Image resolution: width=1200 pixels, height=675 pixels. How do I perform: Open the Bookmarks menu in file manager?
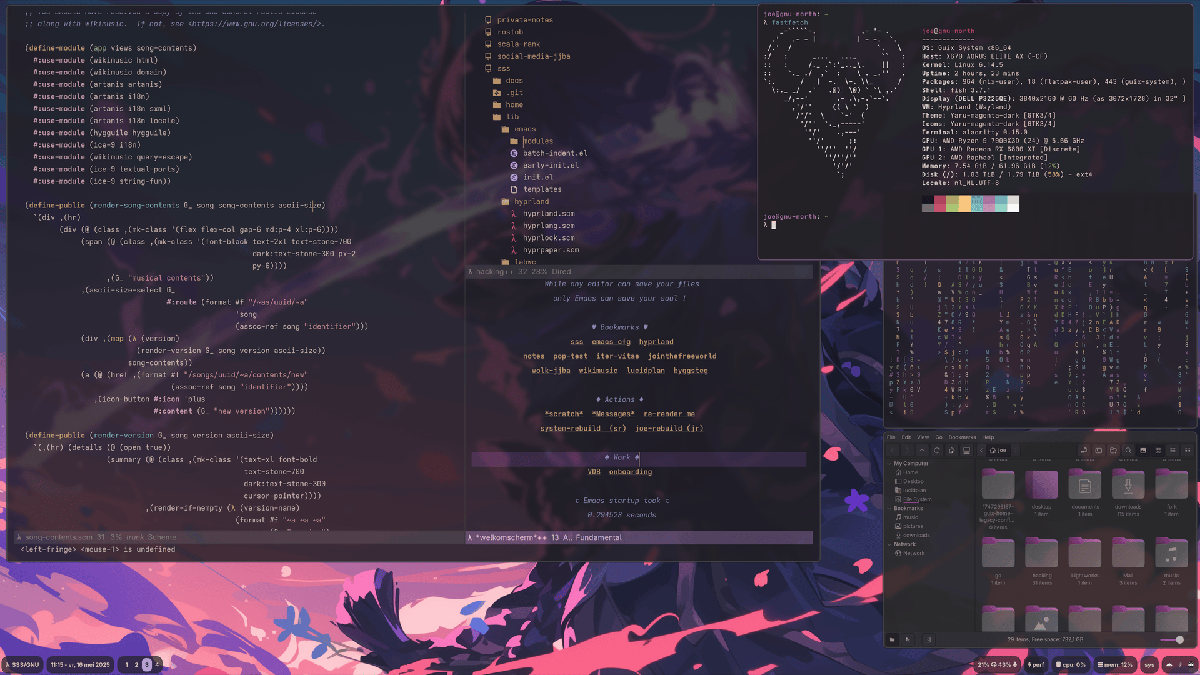pos(962,437)
